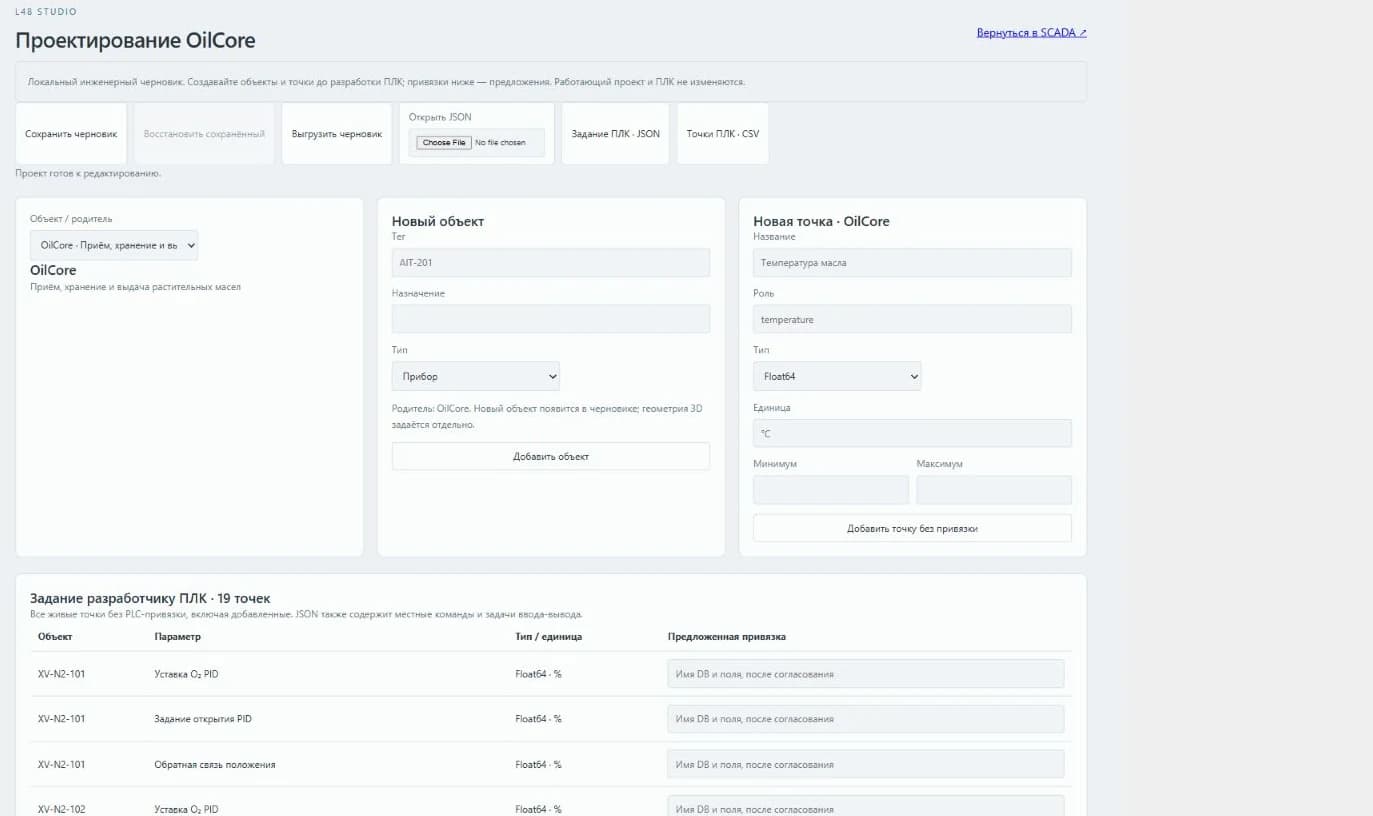This screenshot has height=816, width=1373.
Task: Focus the Тег field with AIT-201 placeholder
Action: (551, 263)
